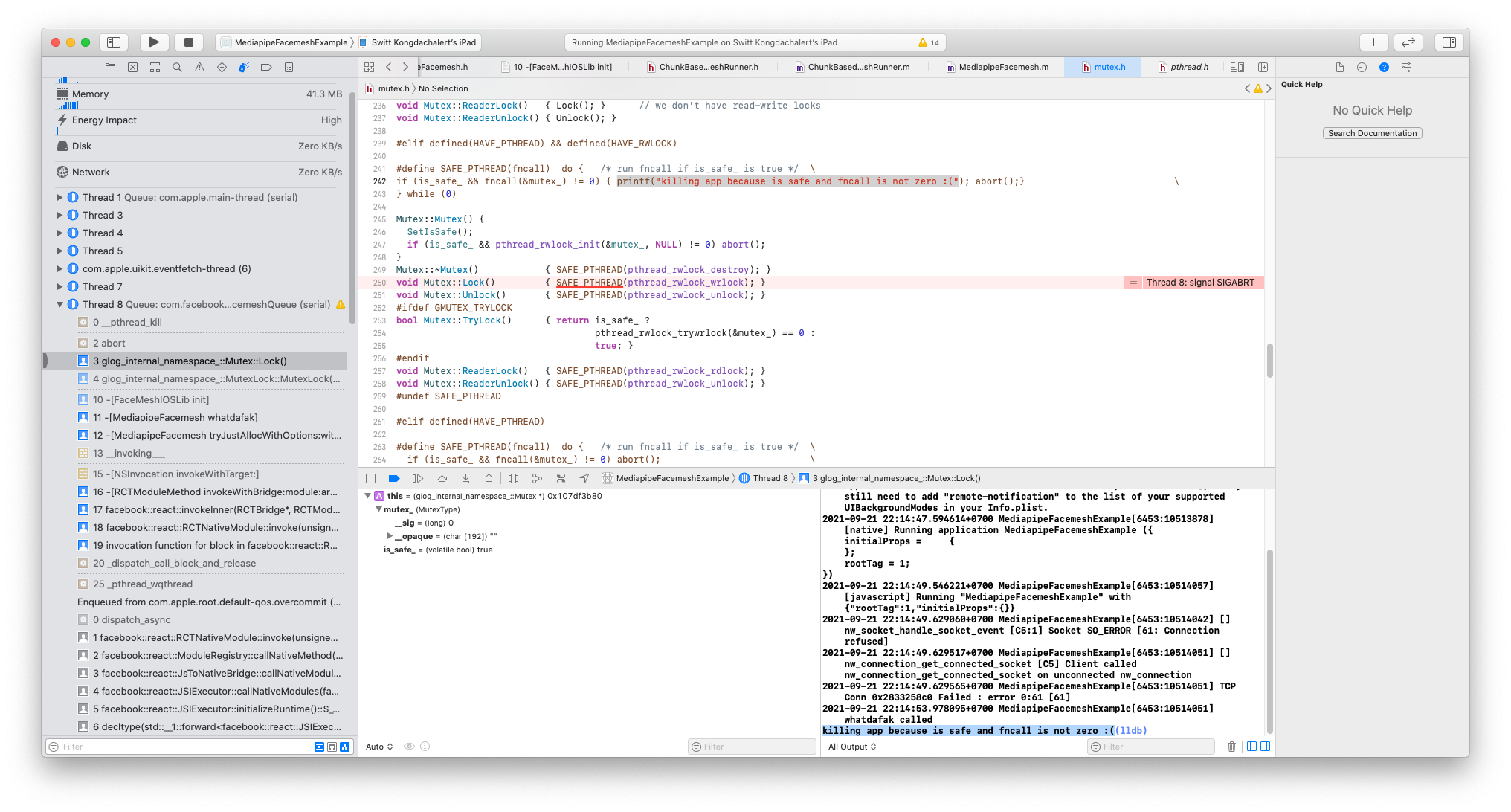The width and height of the screenshot is (1511, 812).
Task: Open the File inspector in the right panel
Action: [x=1340, y=67]
